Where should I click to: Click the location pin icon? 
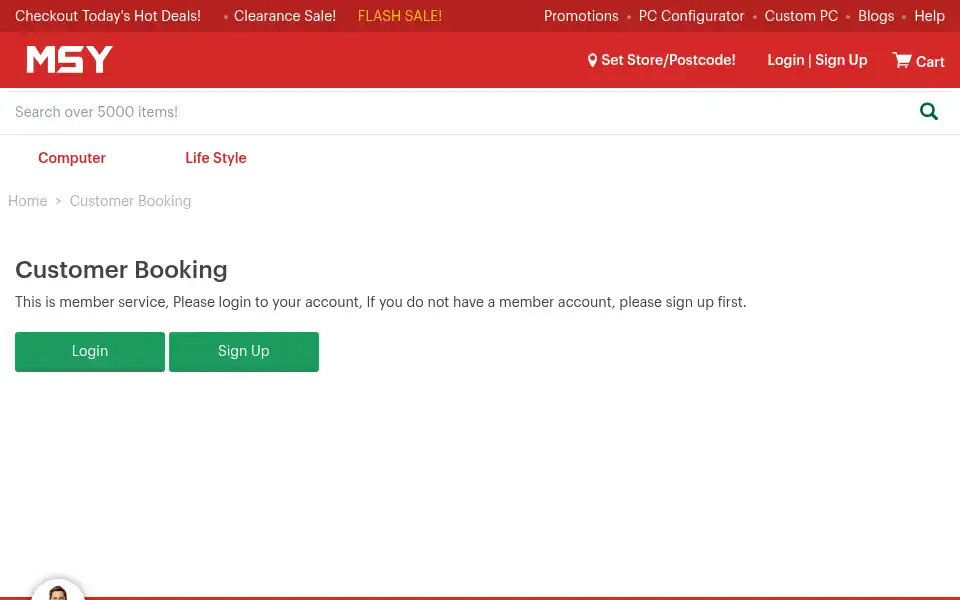pyautogui.click(x=592, y=60)
